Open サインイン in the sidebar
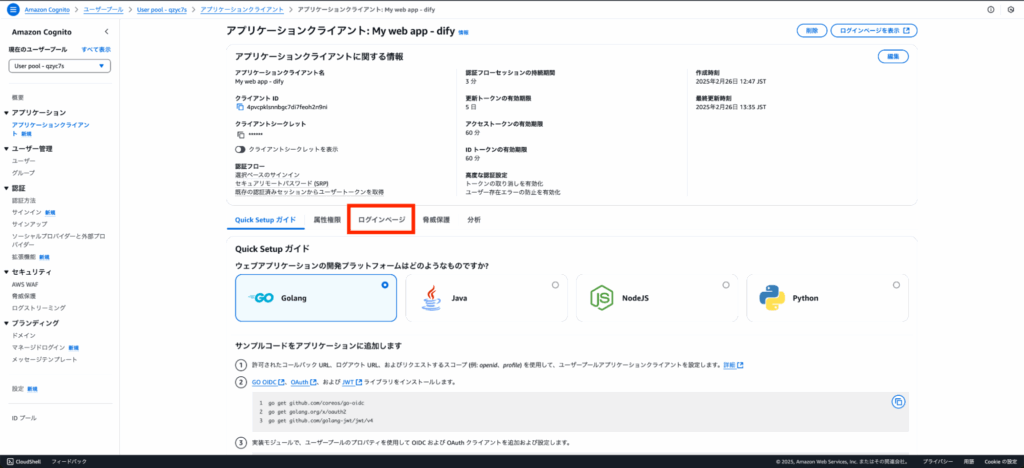 click(x=27, y=213)
